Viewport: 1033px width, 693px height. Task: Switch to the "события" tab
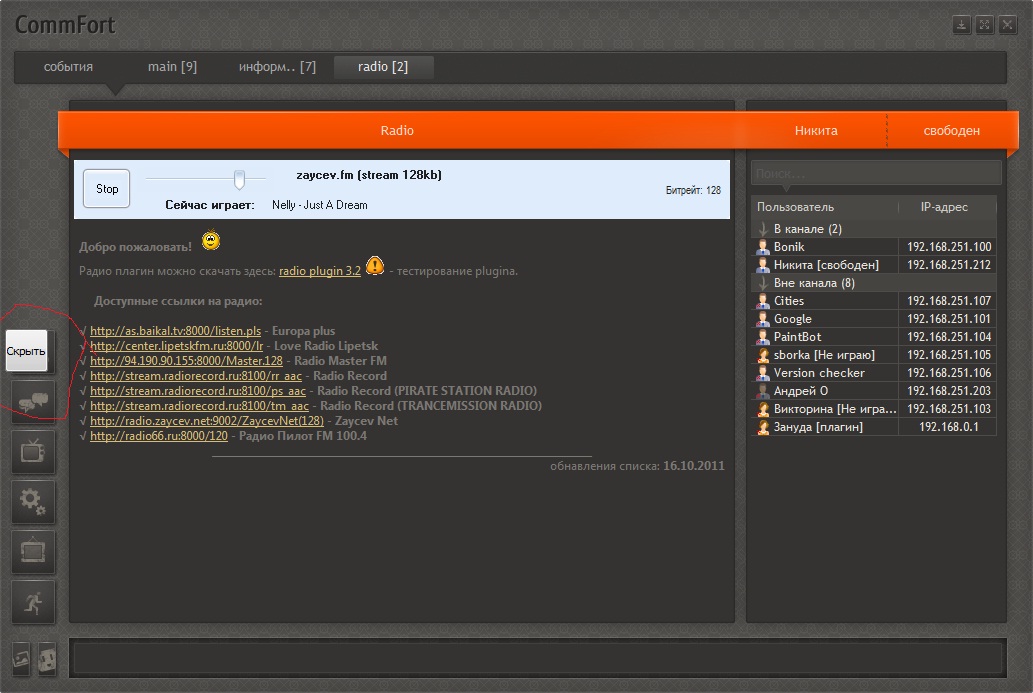(x=68, y=67)
